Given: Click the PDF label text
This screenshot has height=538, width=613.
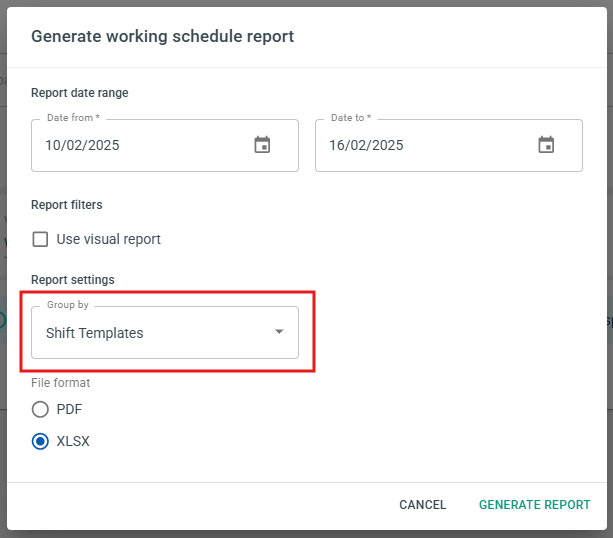Looking at the screenshot, I should point(69,409).
